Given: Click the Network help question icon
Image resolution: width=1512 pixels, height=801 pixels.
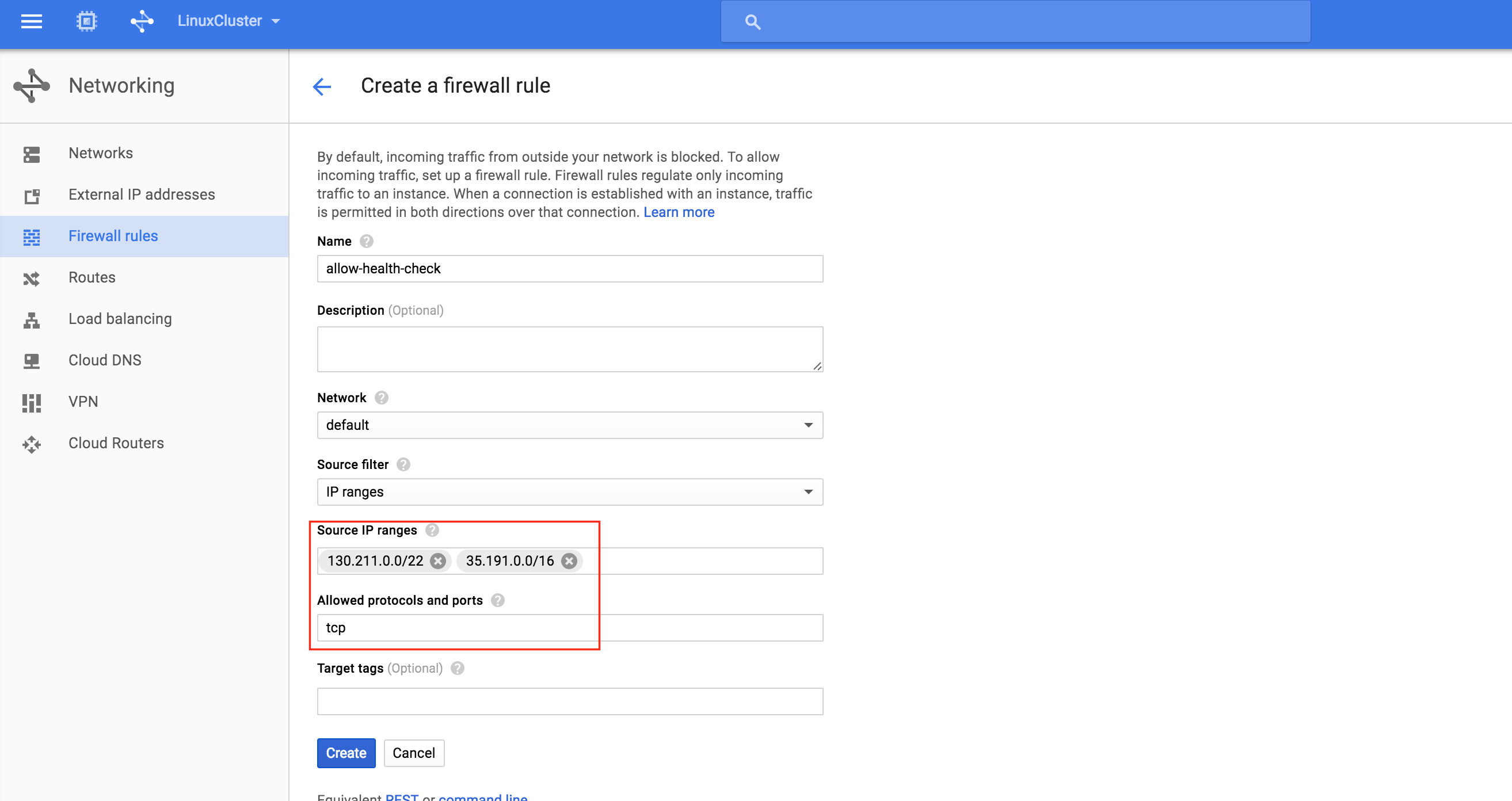Looking at the screenshot, I should pyautogui.click(x=382, y=398).
